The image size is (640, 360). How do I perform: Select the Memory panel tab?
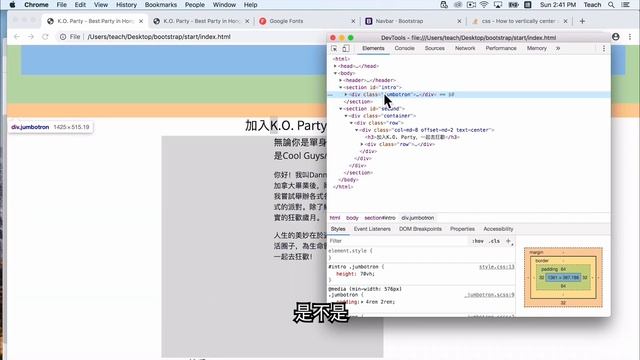point(536,48)
